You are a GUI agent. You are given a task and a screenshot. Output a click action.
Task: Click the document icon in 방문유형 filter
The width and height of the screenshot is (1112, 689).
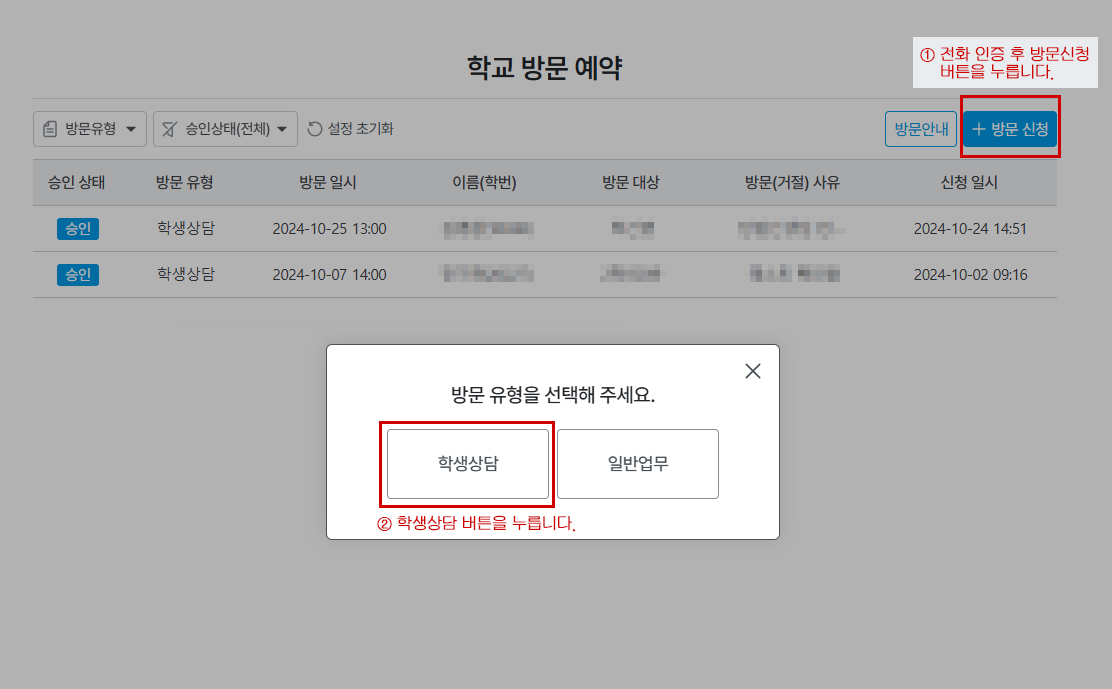click(50, 129)
